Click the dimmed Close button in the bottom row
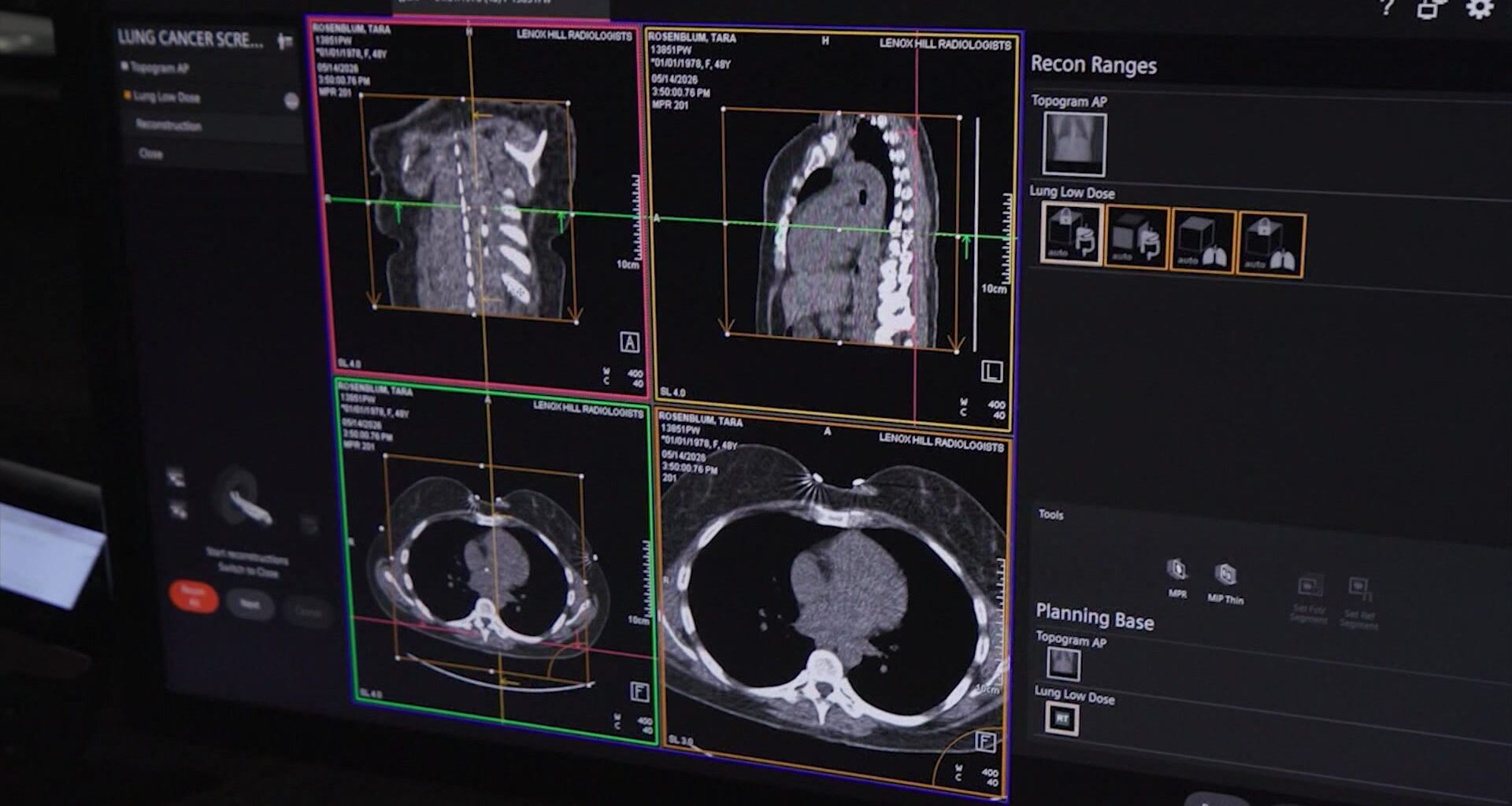The width and height of the screenshot is (1512, 806). click(309, 611)
